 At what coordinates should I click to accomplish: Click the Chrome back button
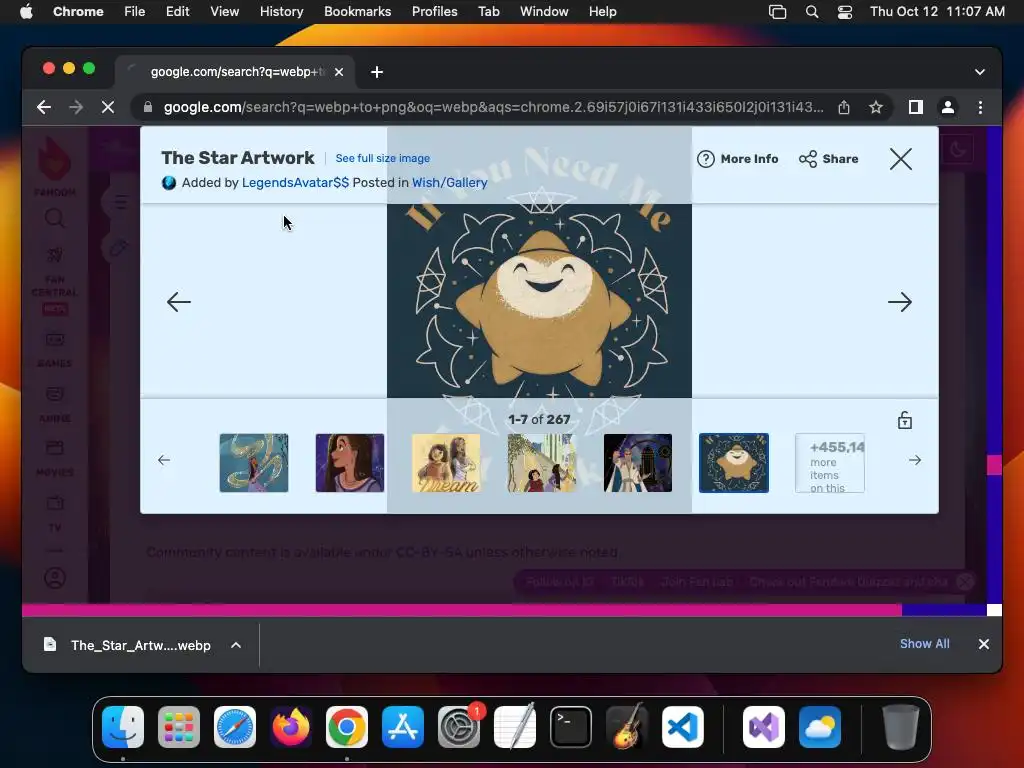pyautogui.click(x=44, y=107)
